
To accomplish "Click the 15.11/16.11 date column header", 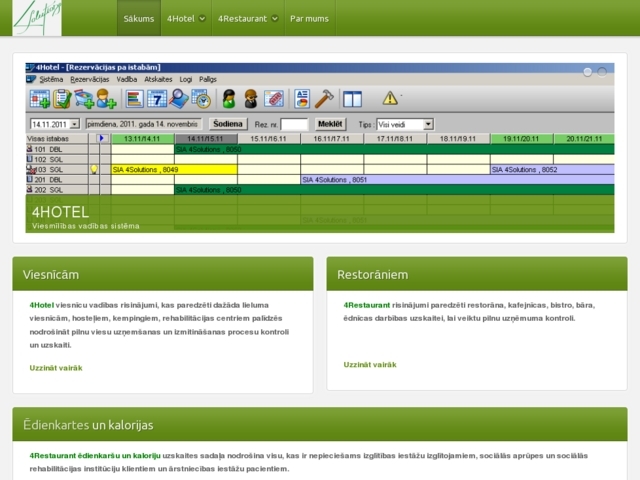I will pyautogui.click(x=269, y=139).
